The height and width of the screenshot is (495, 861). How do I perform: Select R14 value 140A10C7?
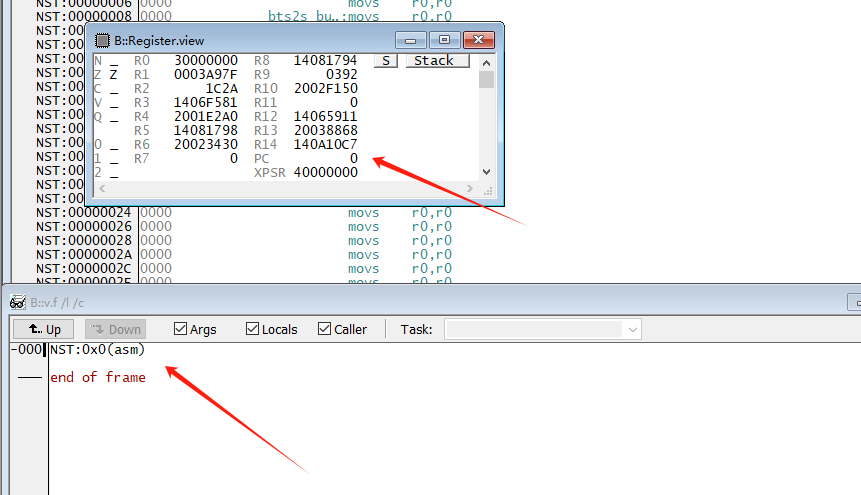pos(326,144)
